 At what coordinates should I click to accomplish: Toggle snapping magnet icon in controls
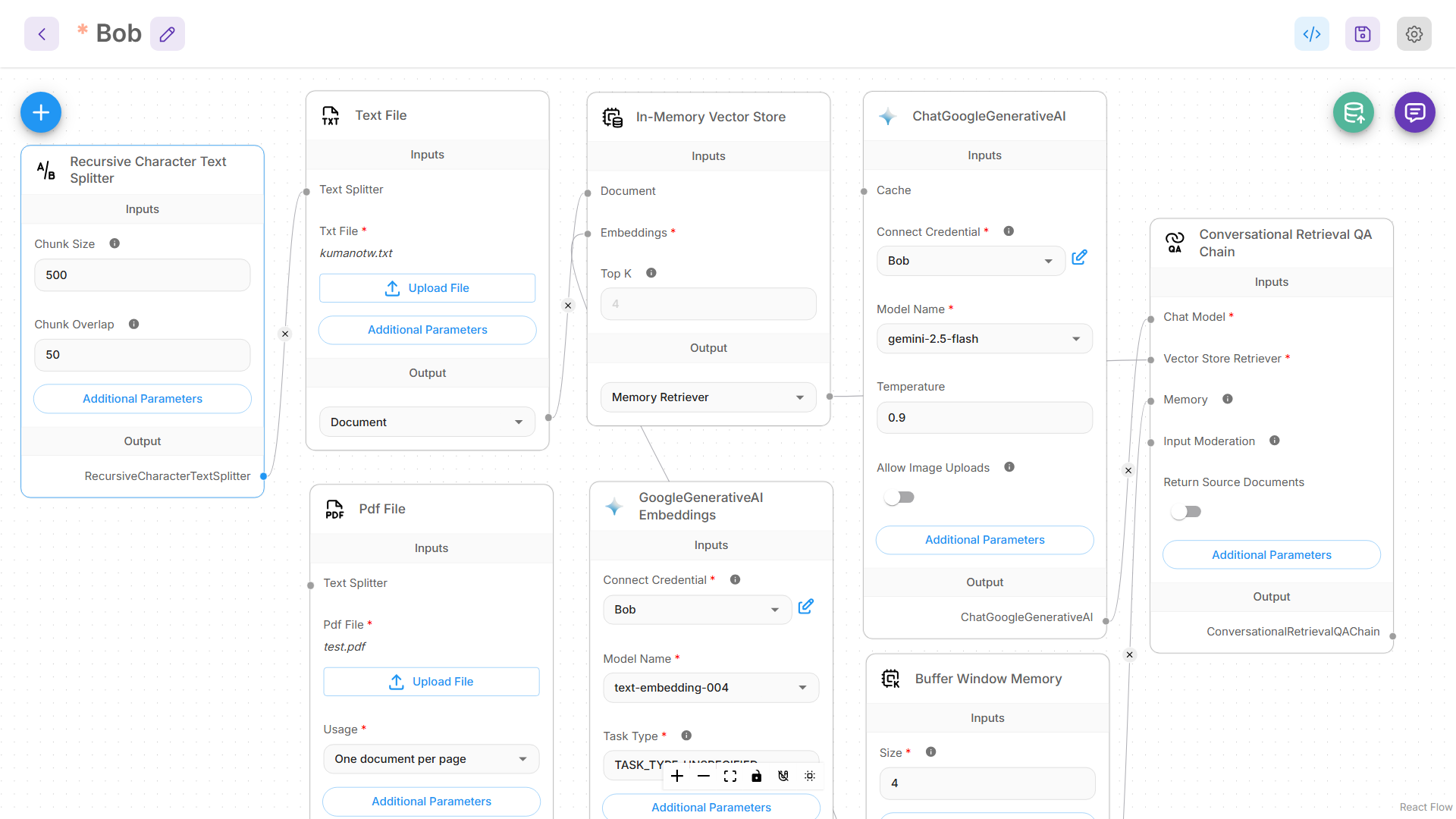[783, 776]
